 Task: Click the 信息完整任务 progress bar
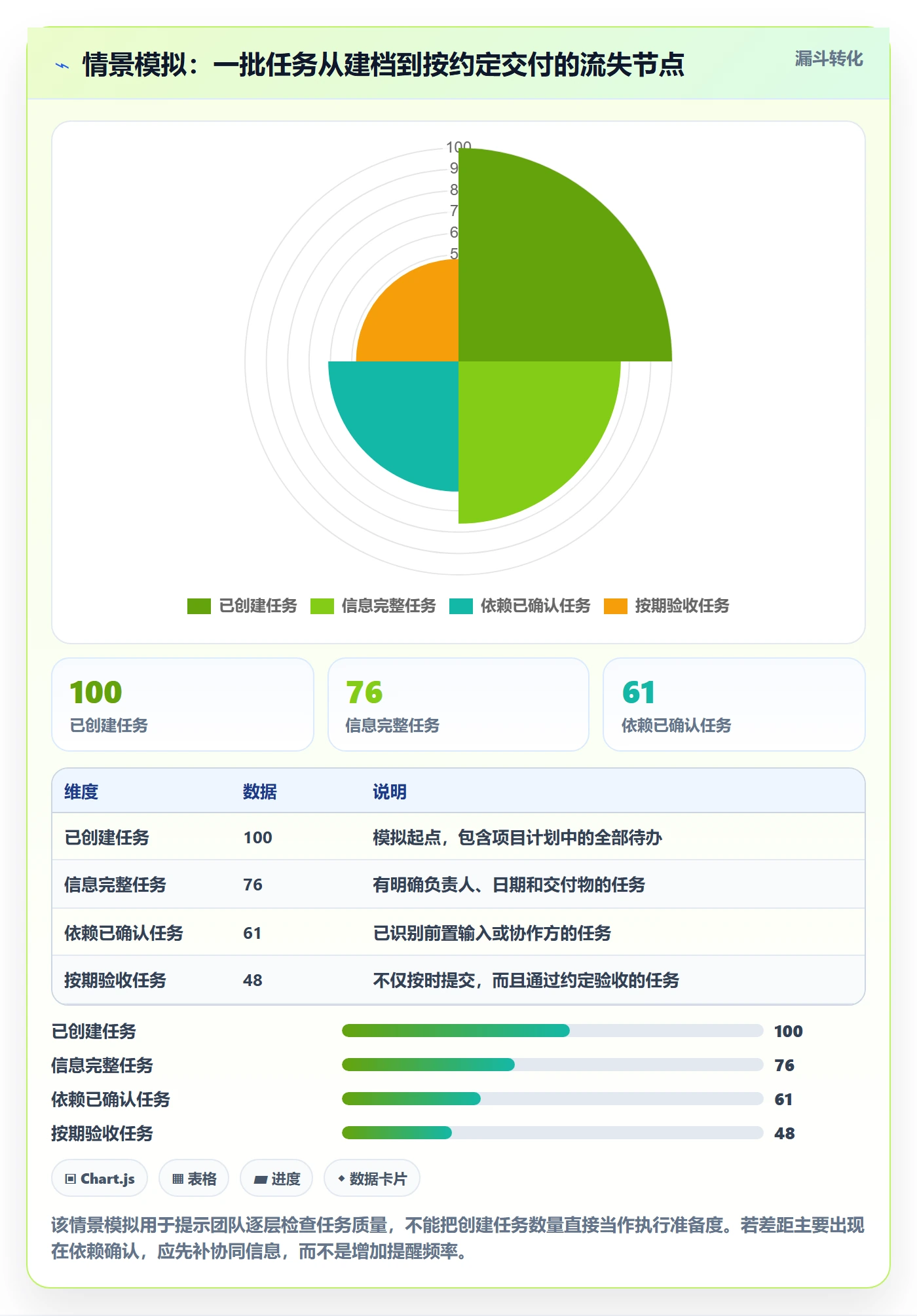(552, 1065)
